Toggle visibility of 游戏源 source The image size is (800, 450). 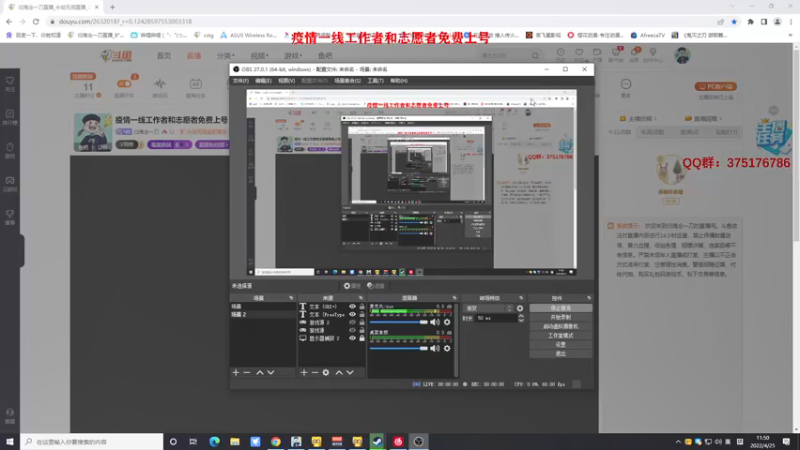[x=352, y=330]
